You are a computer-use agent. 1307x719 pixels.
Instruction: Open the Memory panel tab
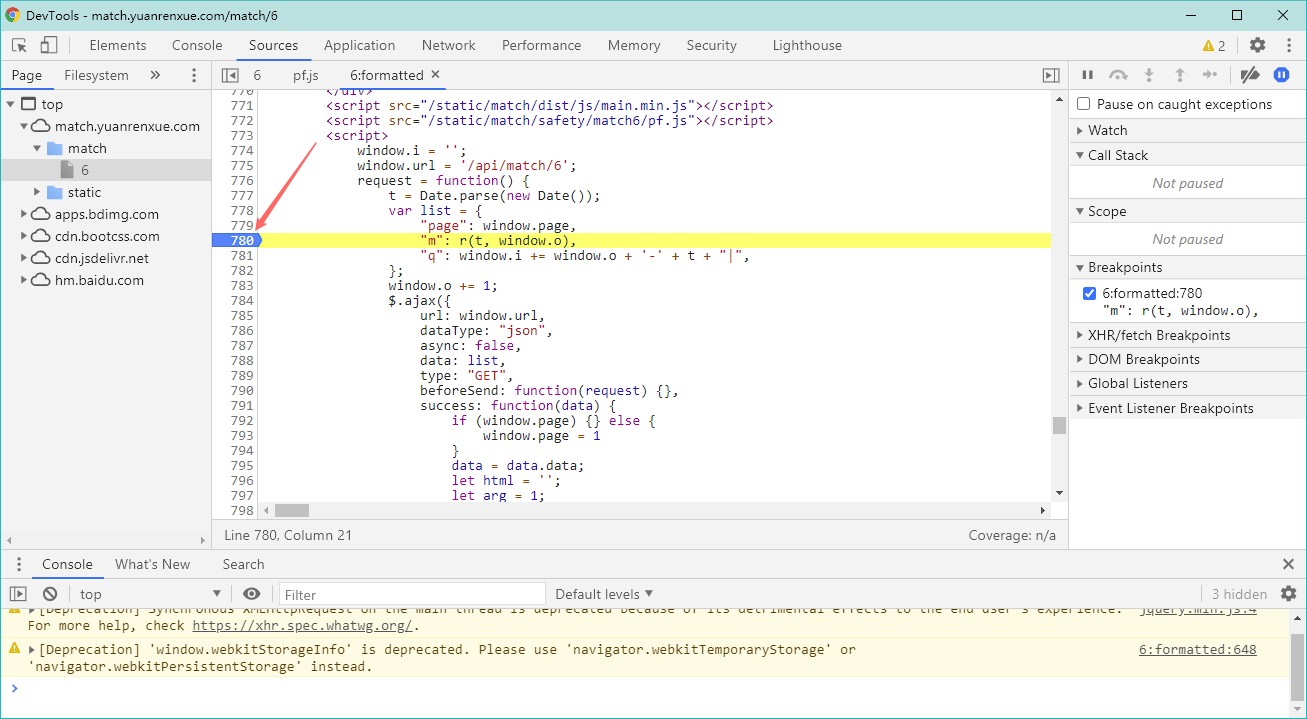click(x=634, y=45)
